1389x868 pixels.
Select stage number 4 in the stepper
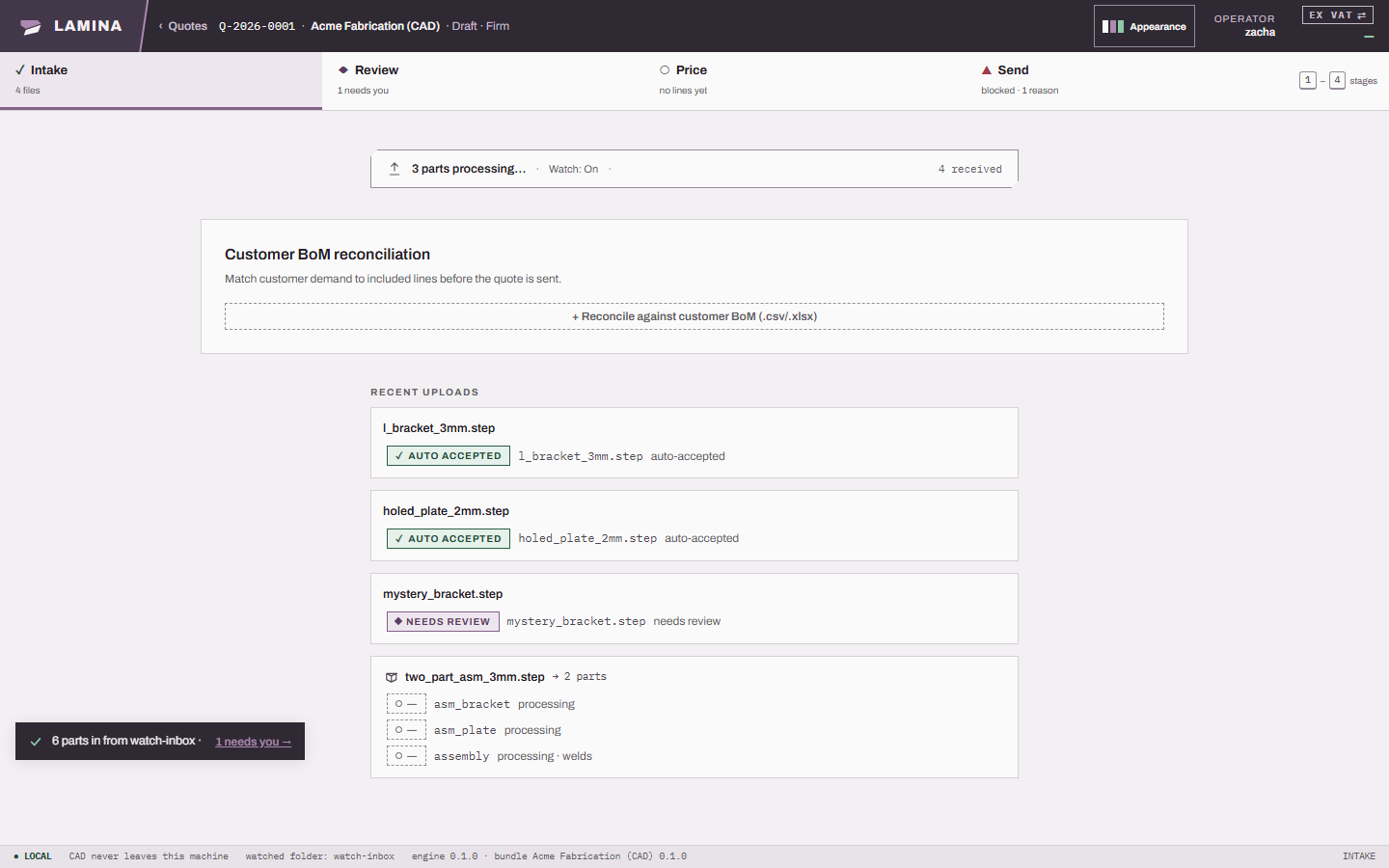coord(1337,80)
